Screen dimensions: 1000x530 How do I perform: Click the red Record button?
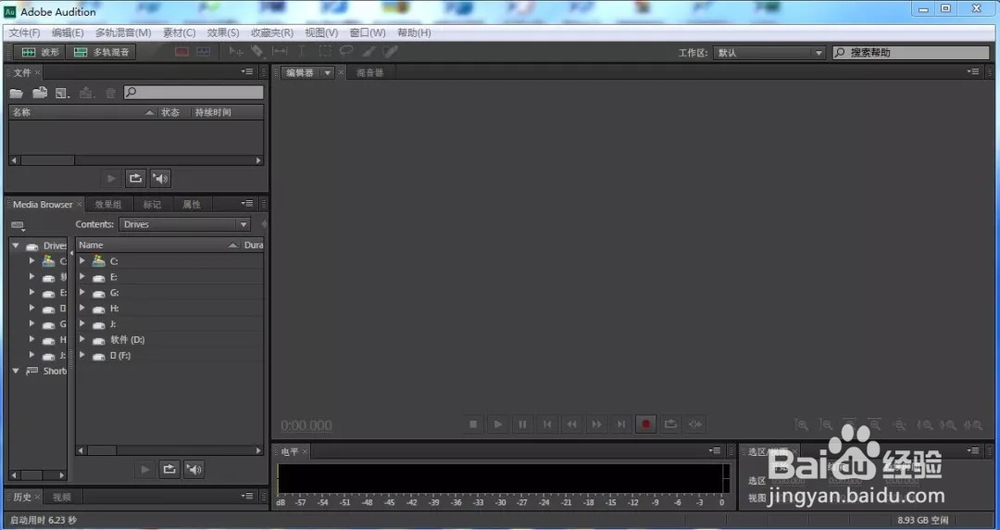(645, 424)
